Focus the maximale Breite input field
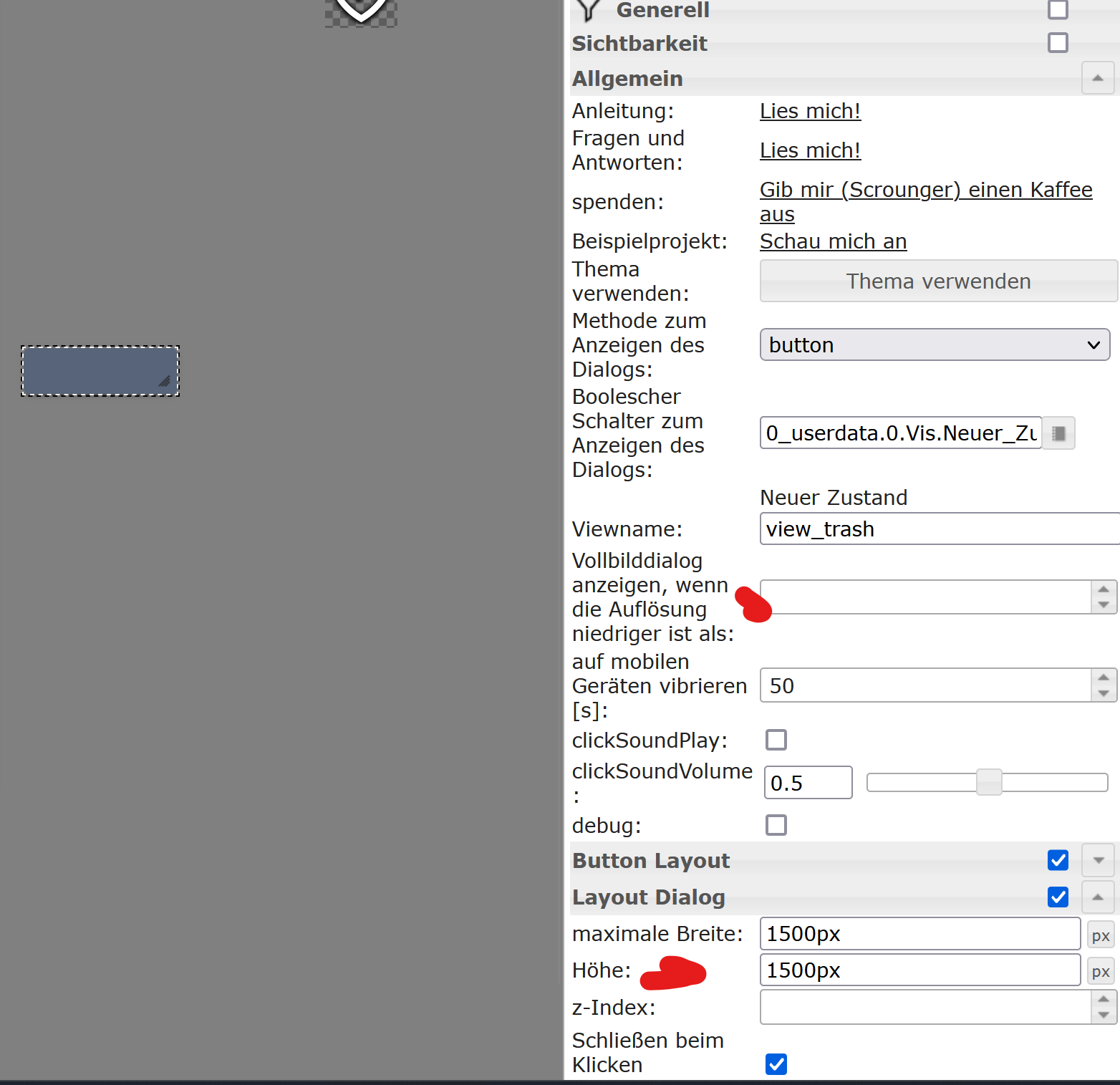The width and height of the screenshot is (1120, 1085). [920, 934]
